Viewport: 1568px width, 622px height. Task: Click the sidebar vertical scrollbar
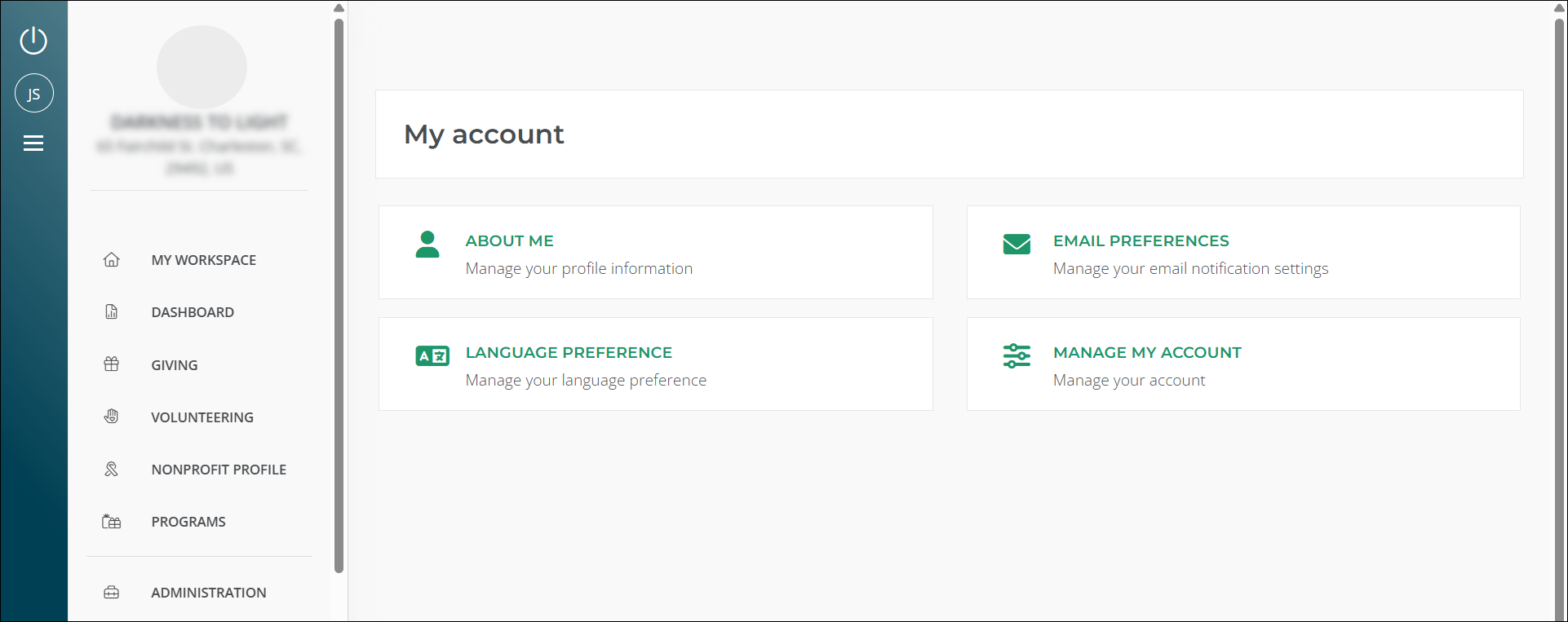339,293
